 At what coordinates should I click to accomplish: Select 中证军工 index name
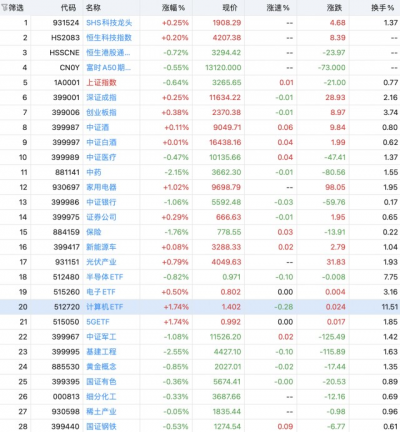(101, 337)
